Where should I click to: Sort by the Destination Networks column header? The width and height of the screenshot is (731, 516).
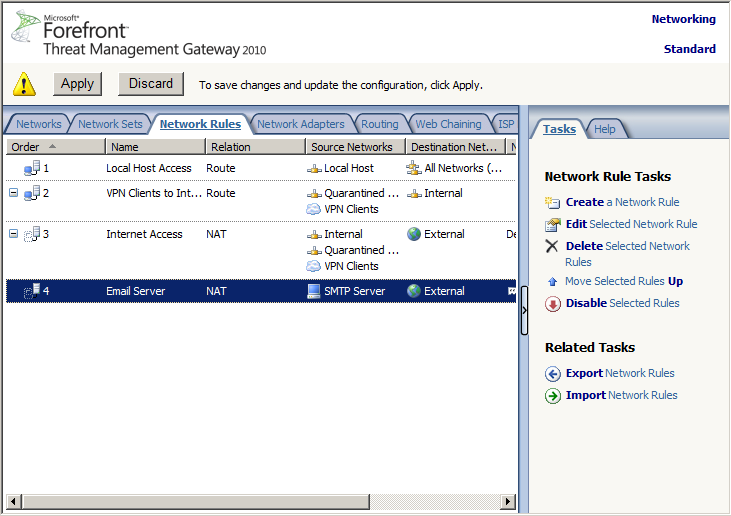click(x=455, y=147)
